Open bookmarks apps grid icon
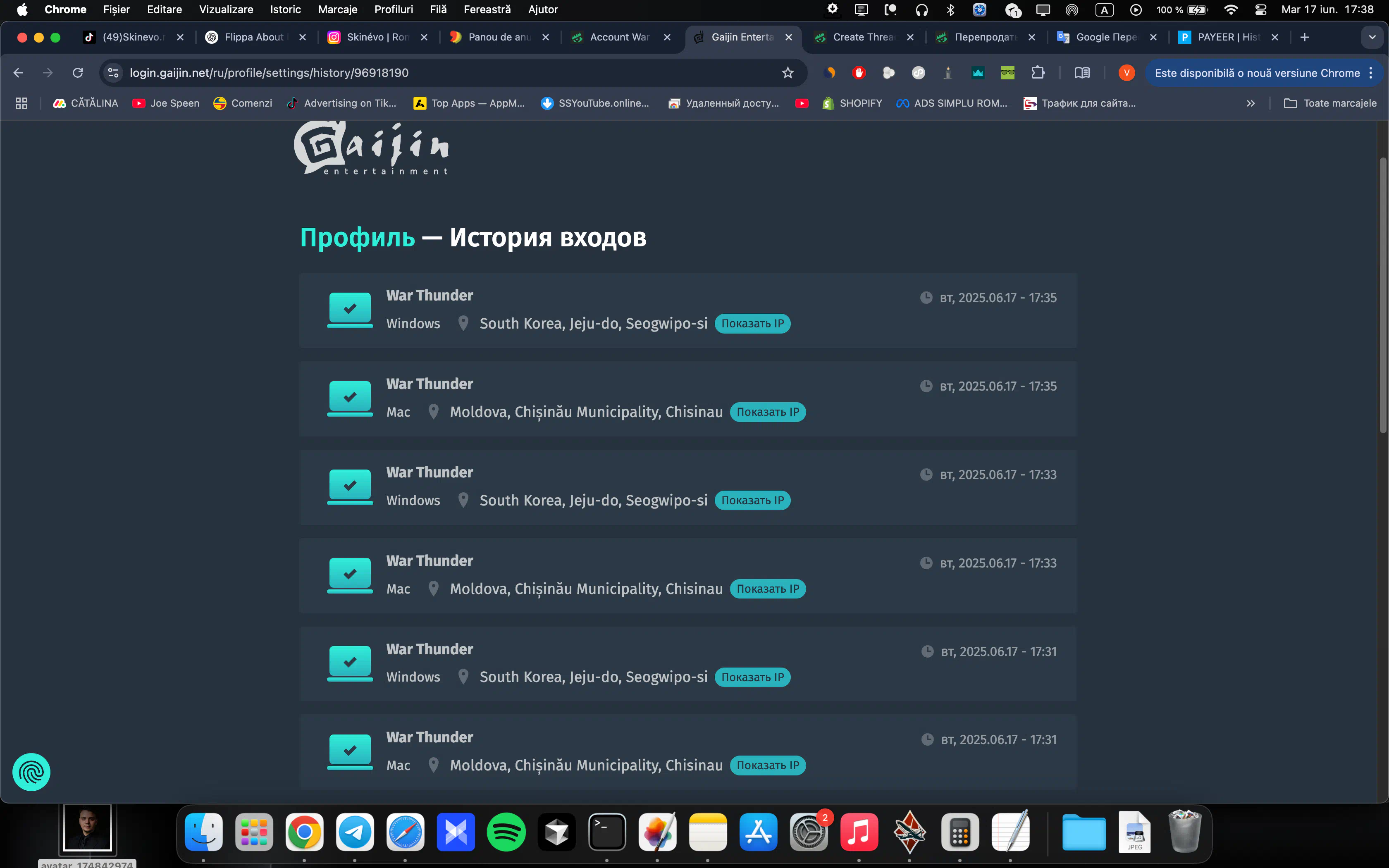The height and width of the screenshot is (868, 1389). click(21, 103)
